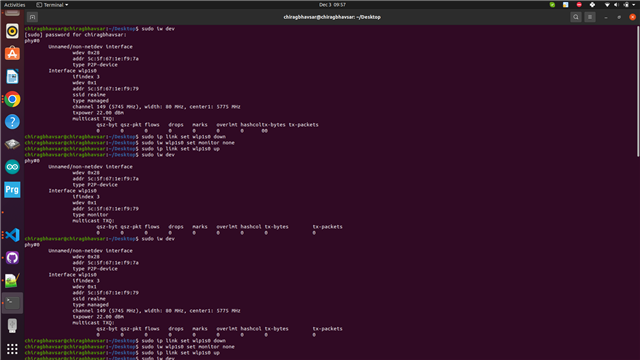Click the red no-entry tray icon
This screenshot has width=640, height=360.
pos(579,5)
